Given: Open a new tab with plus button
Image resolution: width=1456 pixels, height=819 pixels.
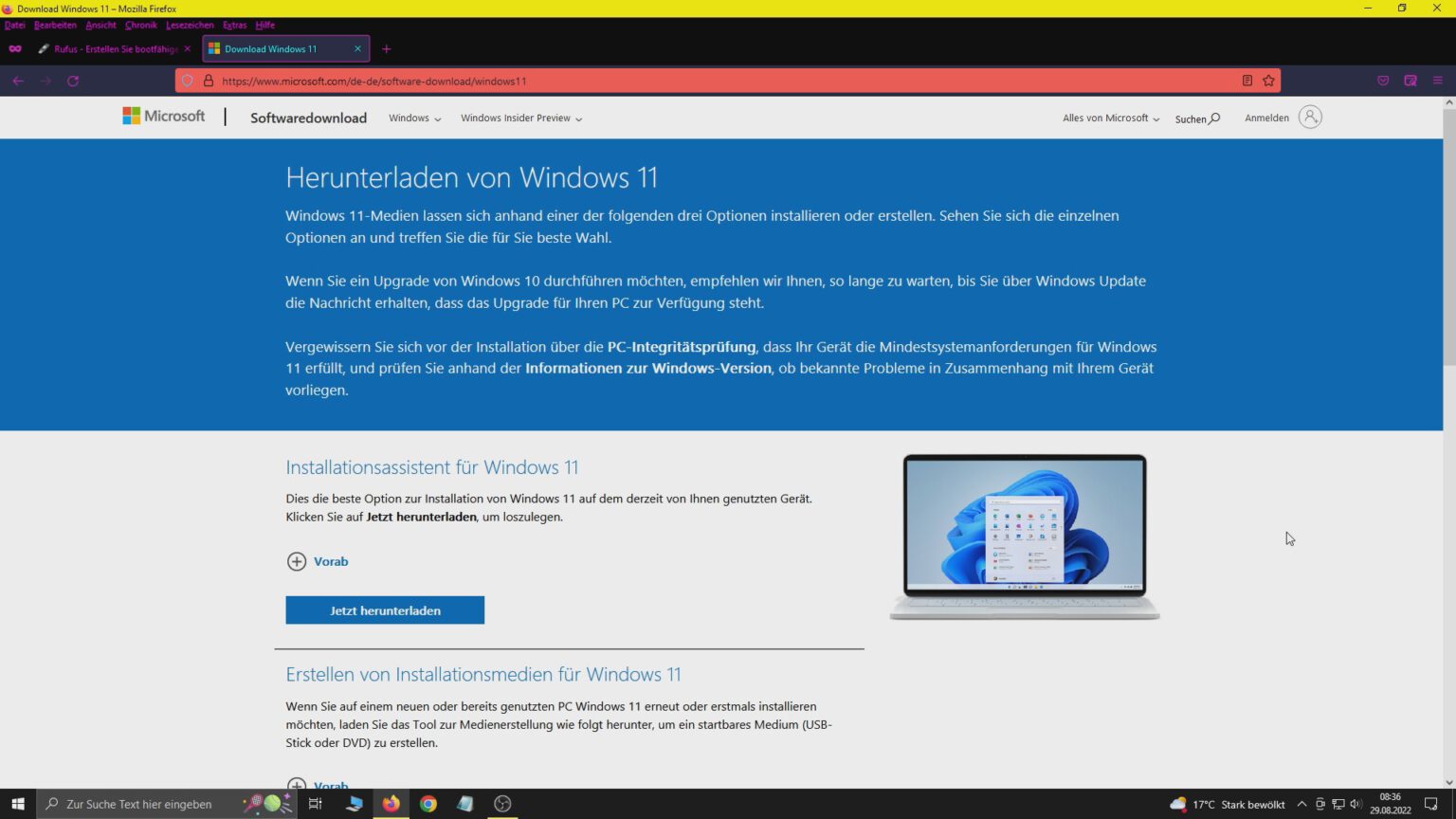Looking at the screenshot, I should [386, 48].
